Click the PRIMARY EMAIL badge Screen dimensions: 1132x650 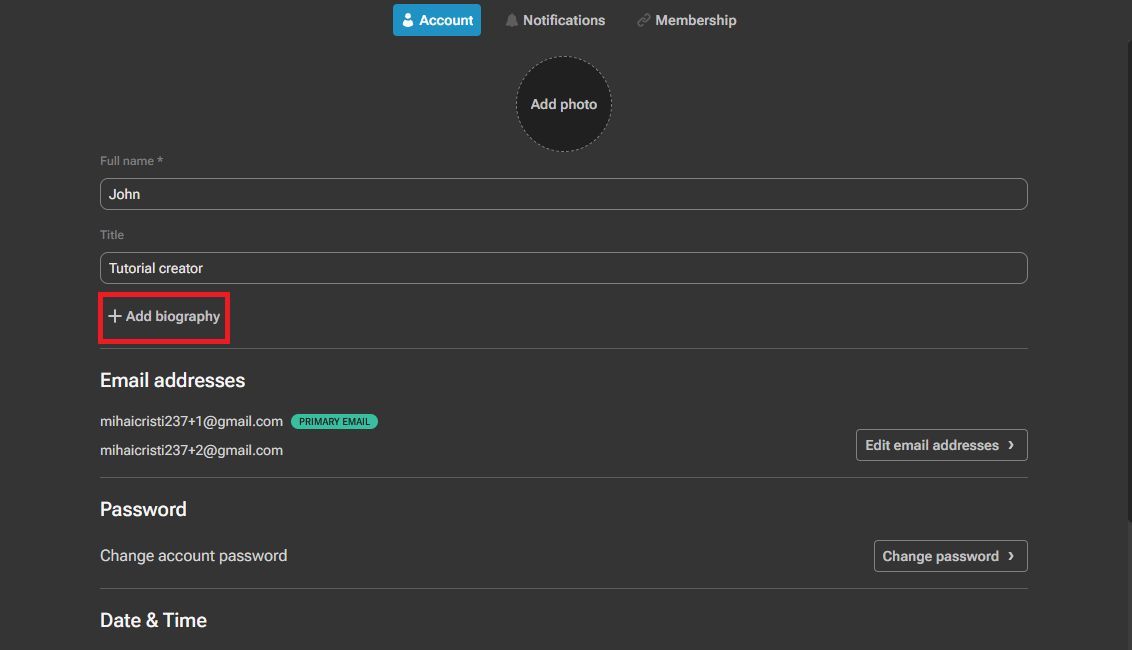coord(334,421)
